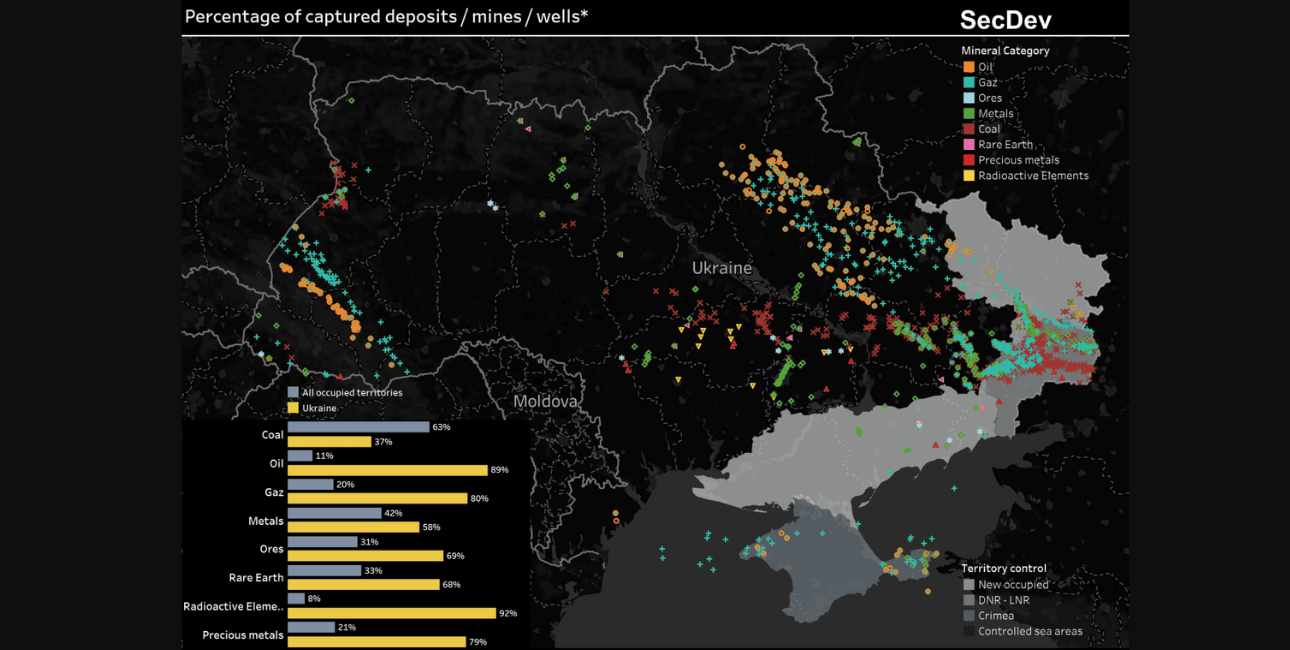Select the 42% Metals occupied territories bar

pos(334,513)
